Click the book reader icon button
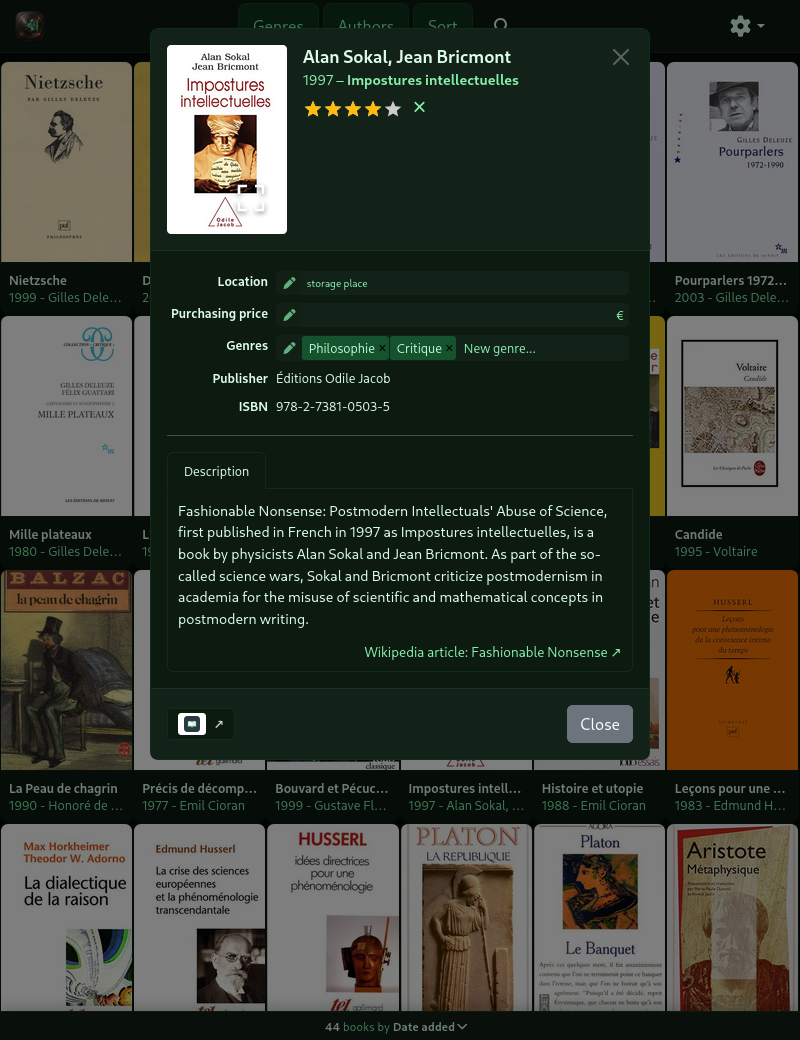800x1040 pixels. coord(192,724)
